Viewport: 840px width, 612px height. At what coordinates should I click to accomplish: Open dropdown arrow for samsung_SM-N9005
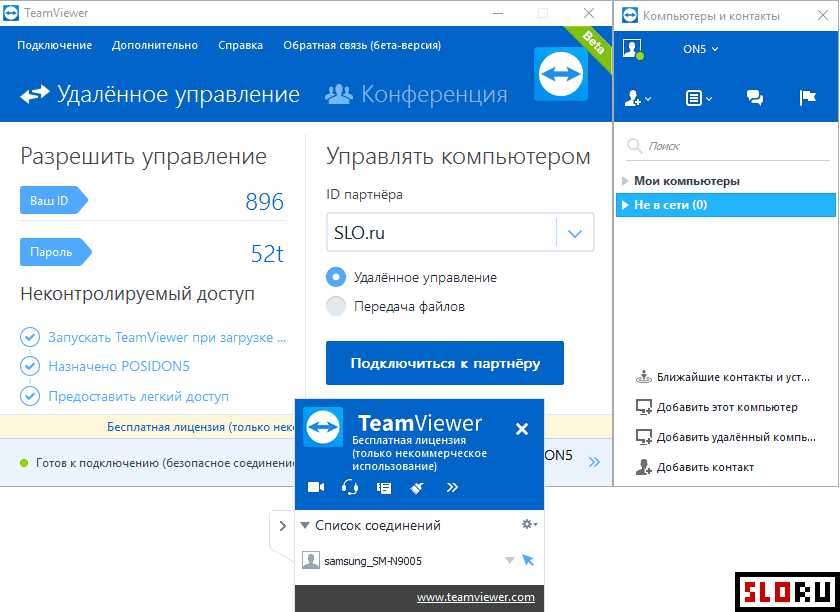[510, 561]
